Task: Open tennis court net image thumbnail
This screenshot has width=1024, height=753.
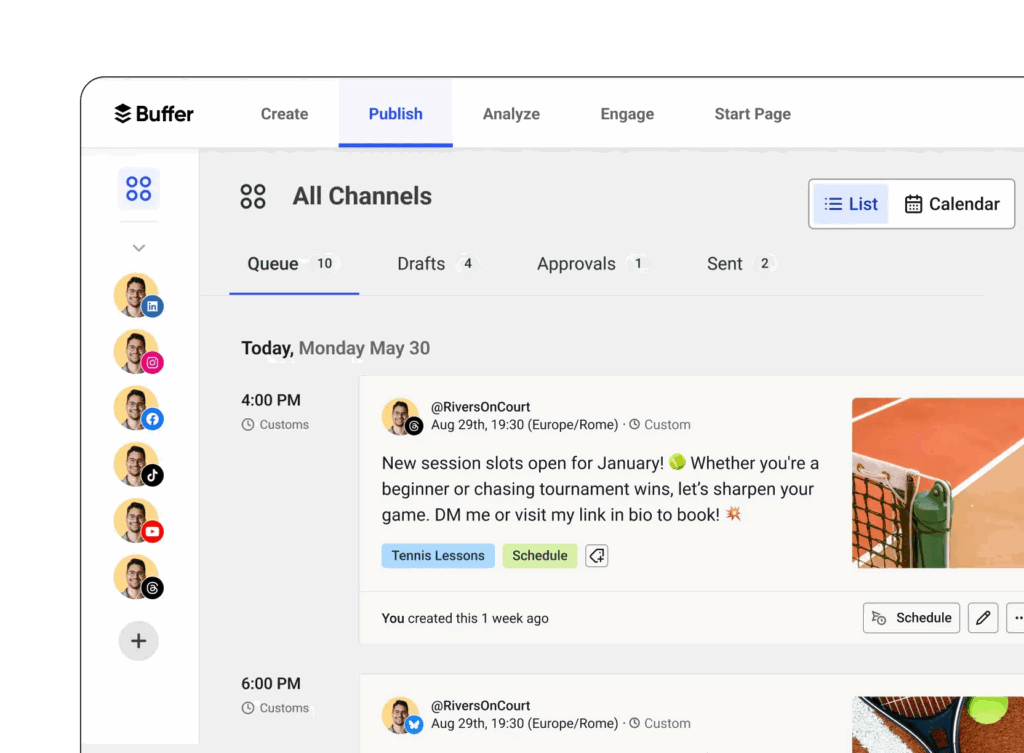Action: pyautogui.click(x=938, y=483)
